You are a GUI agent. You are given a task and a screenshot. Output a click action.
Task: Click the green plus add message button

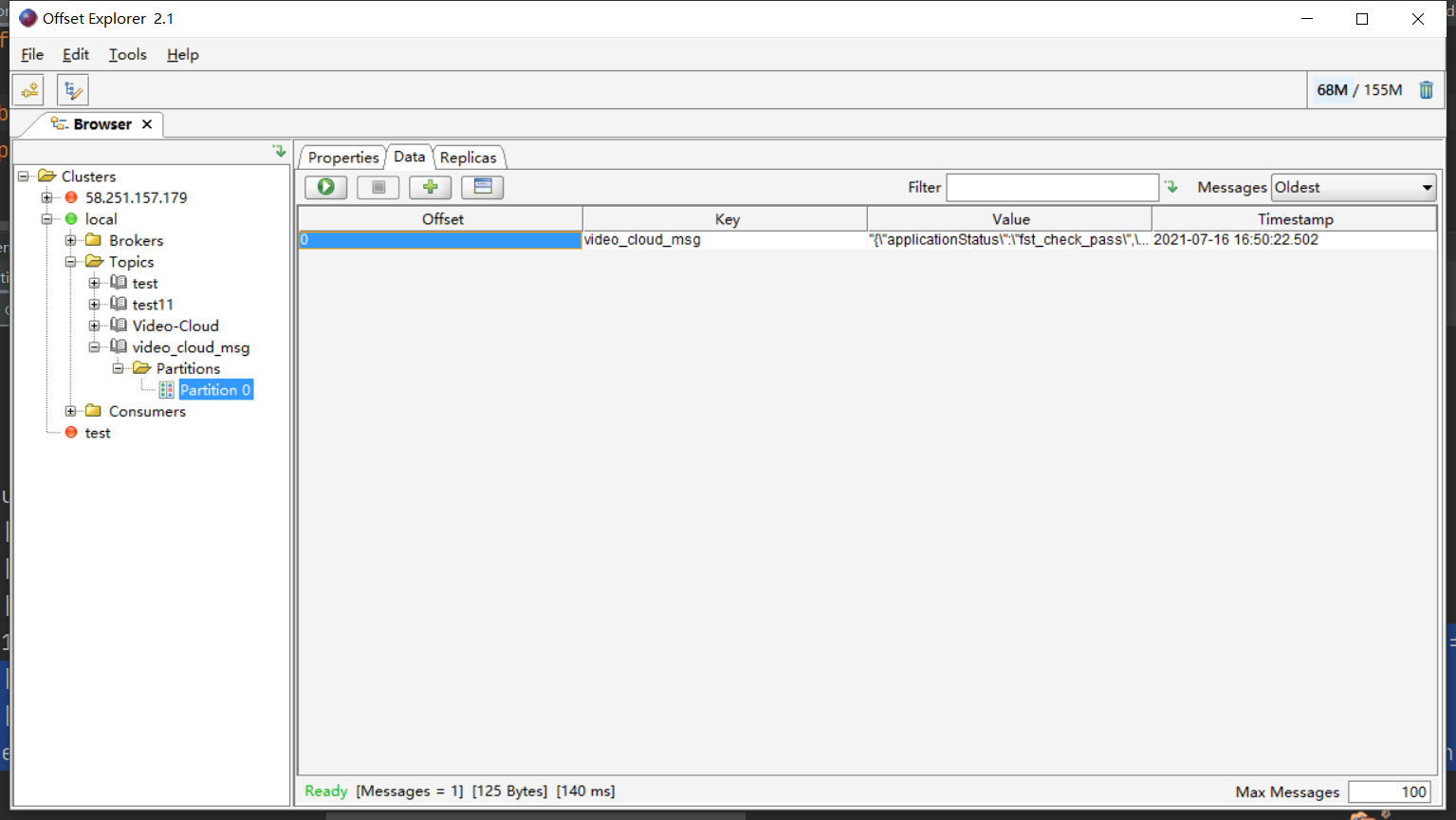[x=430, y=187]
